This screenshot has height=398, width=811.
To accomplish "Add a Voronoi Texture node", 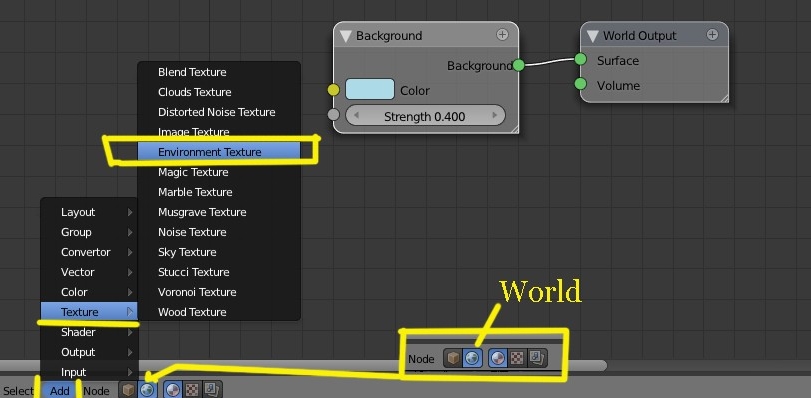I will pos(219,292).
